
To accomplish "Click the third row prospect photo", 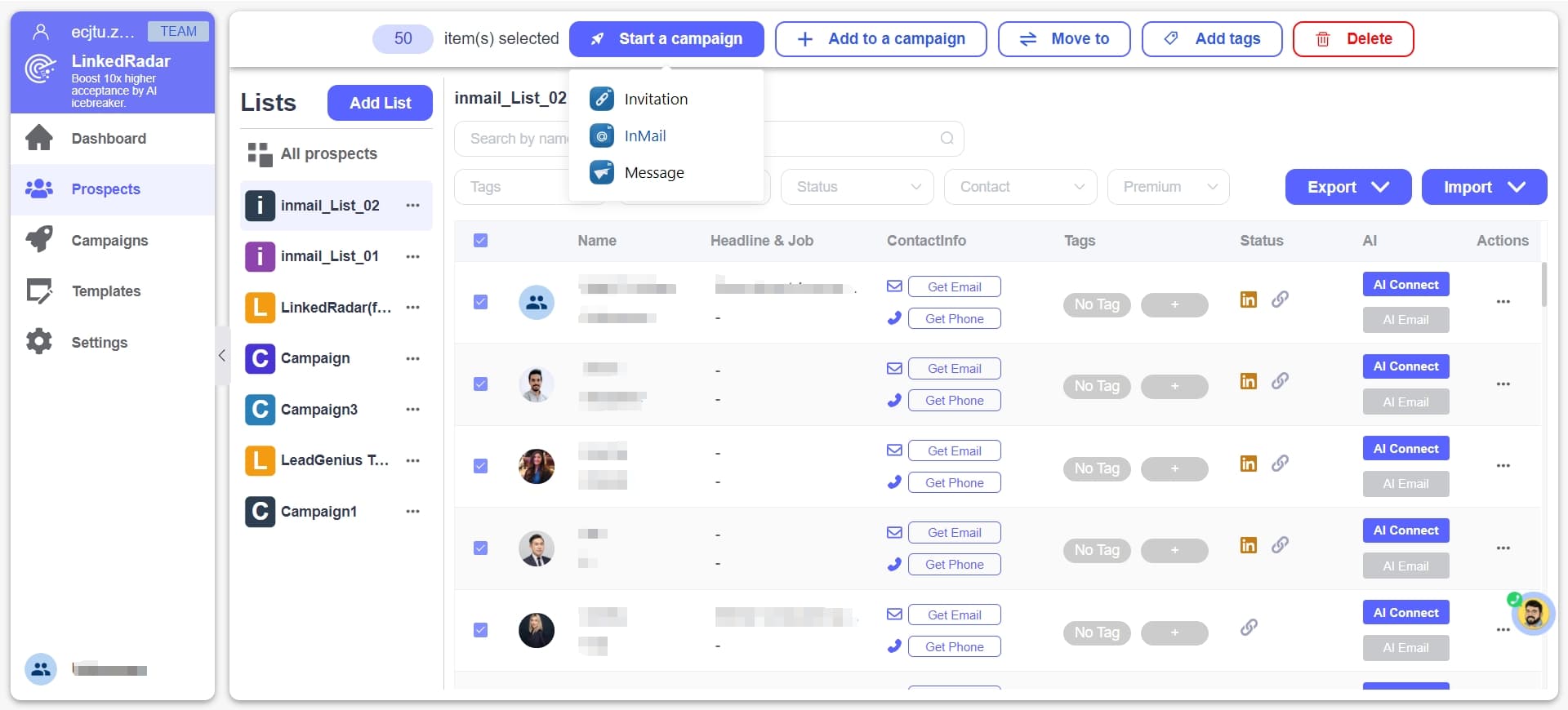I will (x=537, y=466).
